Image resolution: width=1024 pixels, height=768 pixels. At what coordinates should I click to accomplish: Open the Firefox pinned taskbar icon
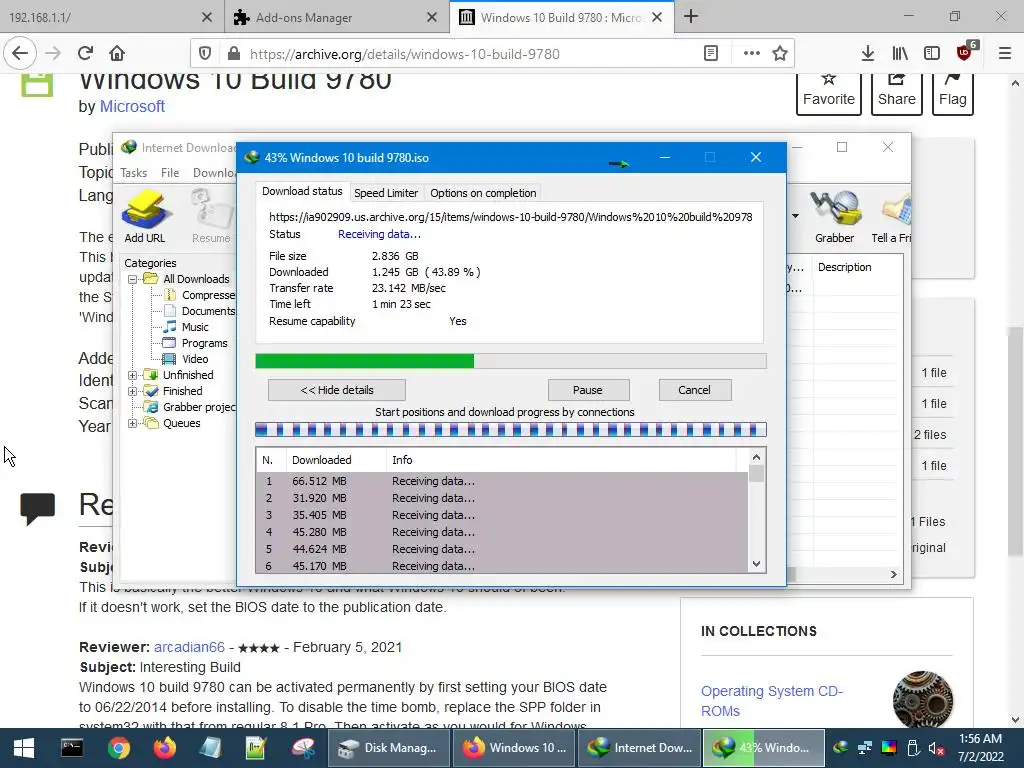(x=165, y=748)
